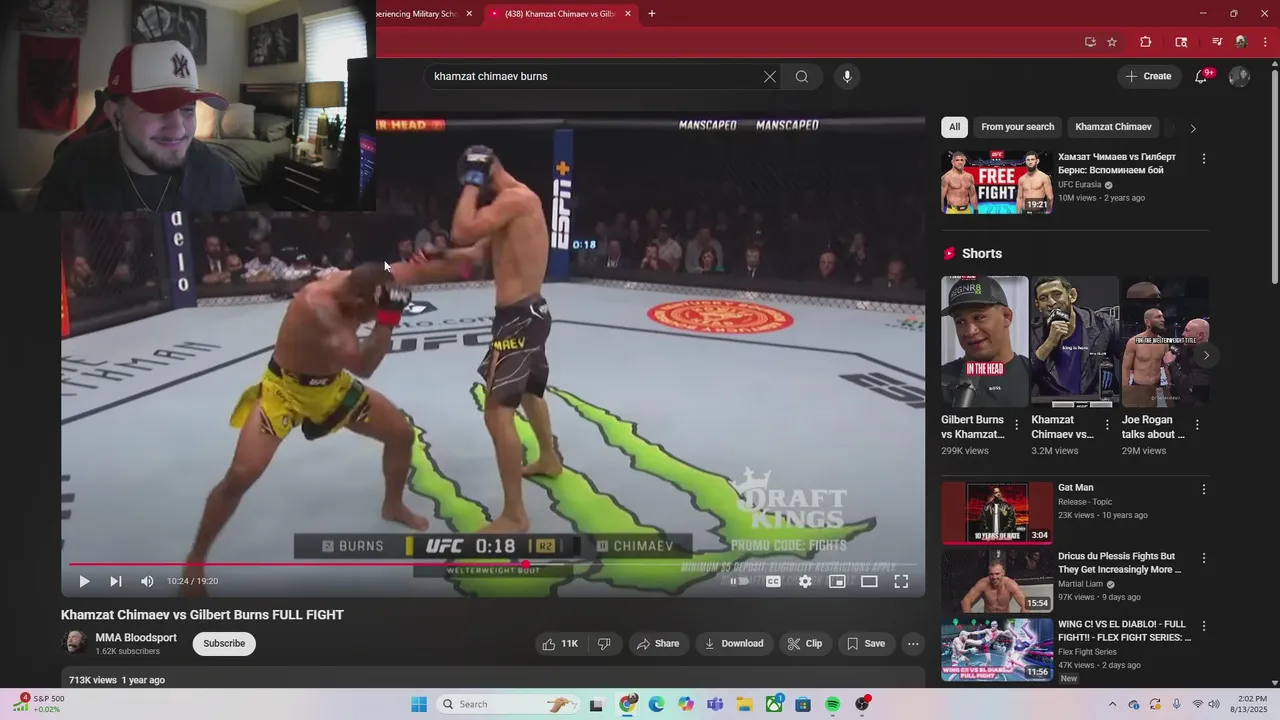Open the video settings gear

click(805, 581)
